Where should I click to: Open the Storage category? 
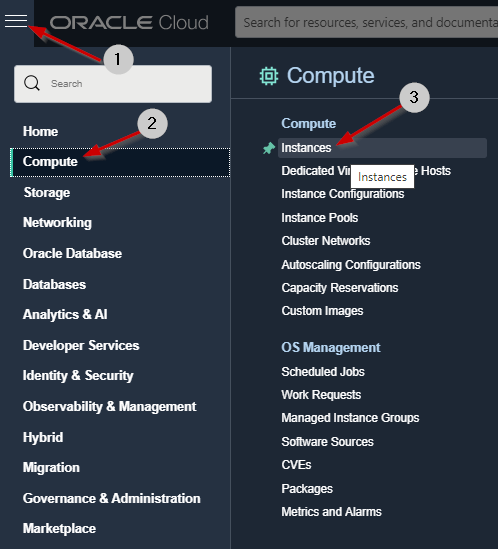(47, 193)
